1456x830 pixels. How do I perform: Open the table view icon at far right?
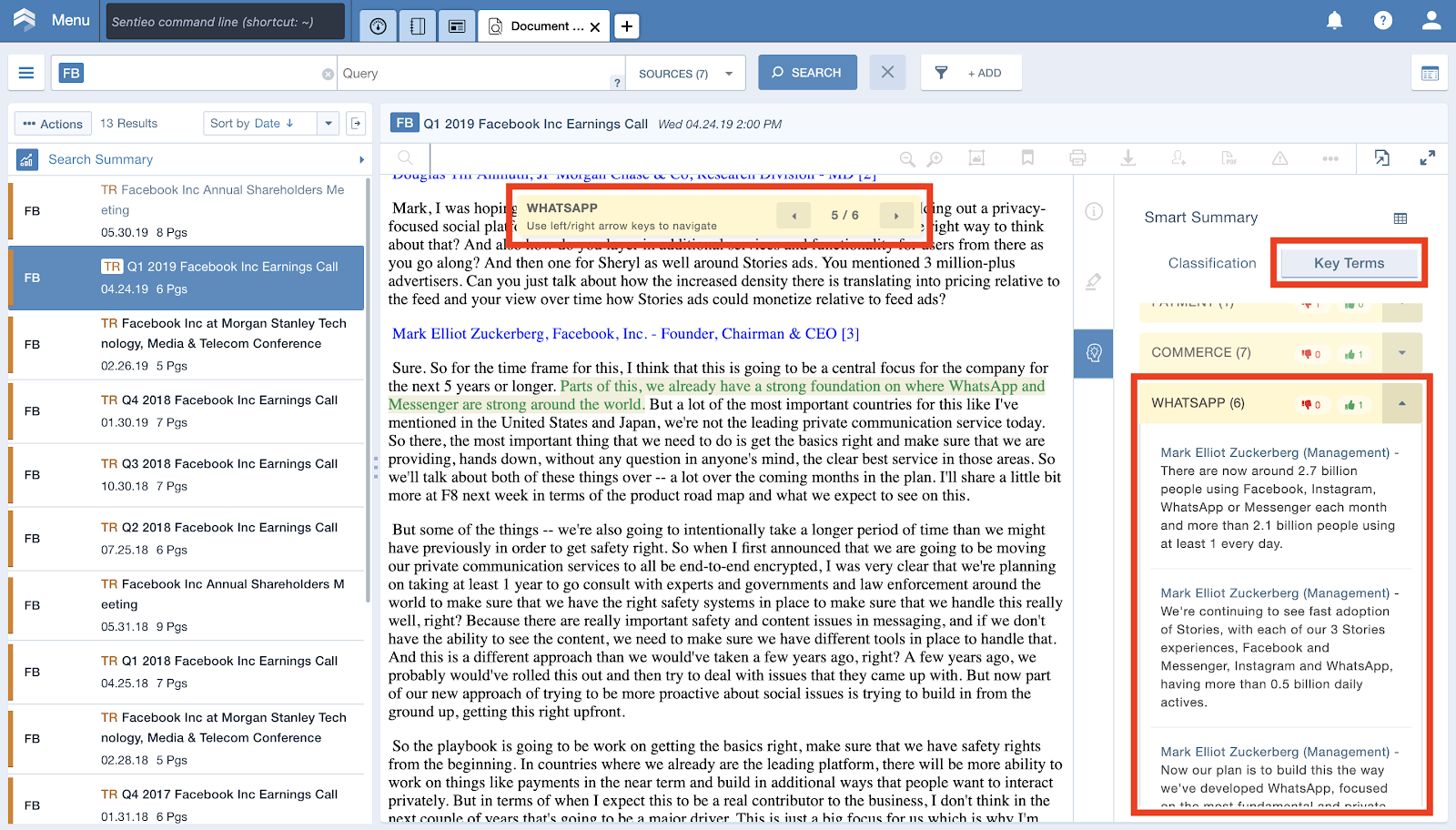coord(1430,74)
